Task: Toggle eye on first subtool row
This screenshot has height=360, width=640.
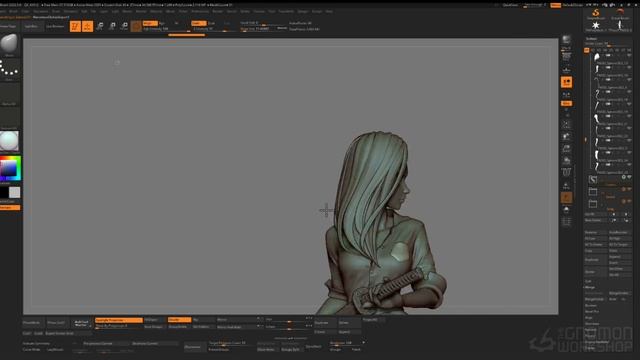Action: tap(630, 56)
